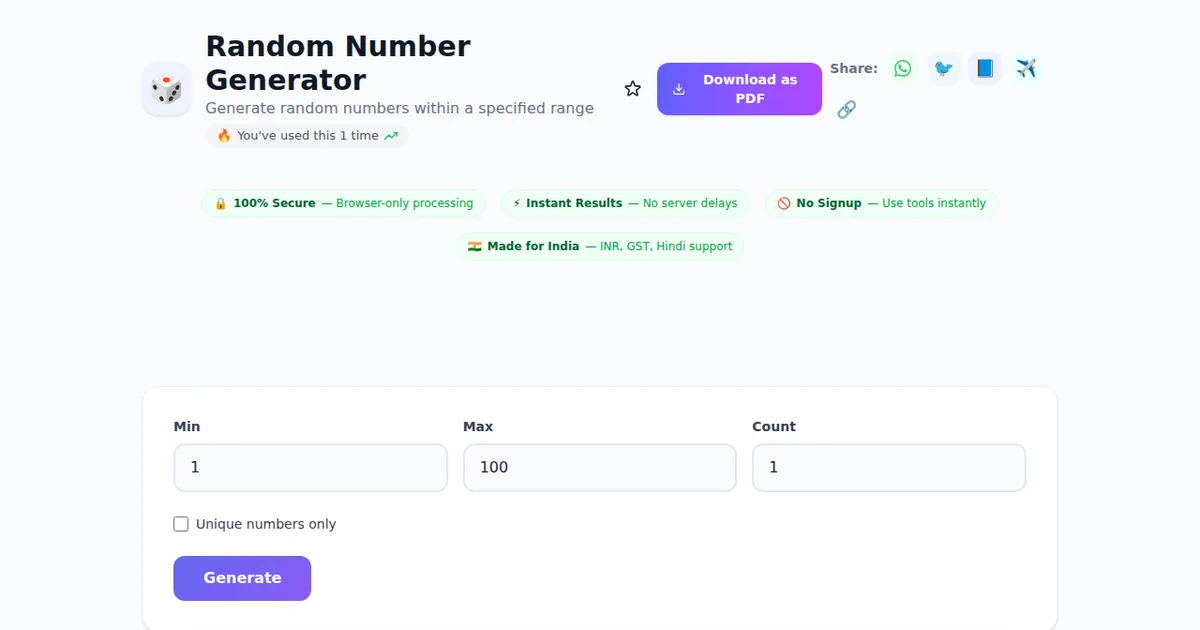Image resolution: width=1200 pixels, height=630 pixels.
Task: Click the download arrow icon in PDF button
Action: pos(679,89)
